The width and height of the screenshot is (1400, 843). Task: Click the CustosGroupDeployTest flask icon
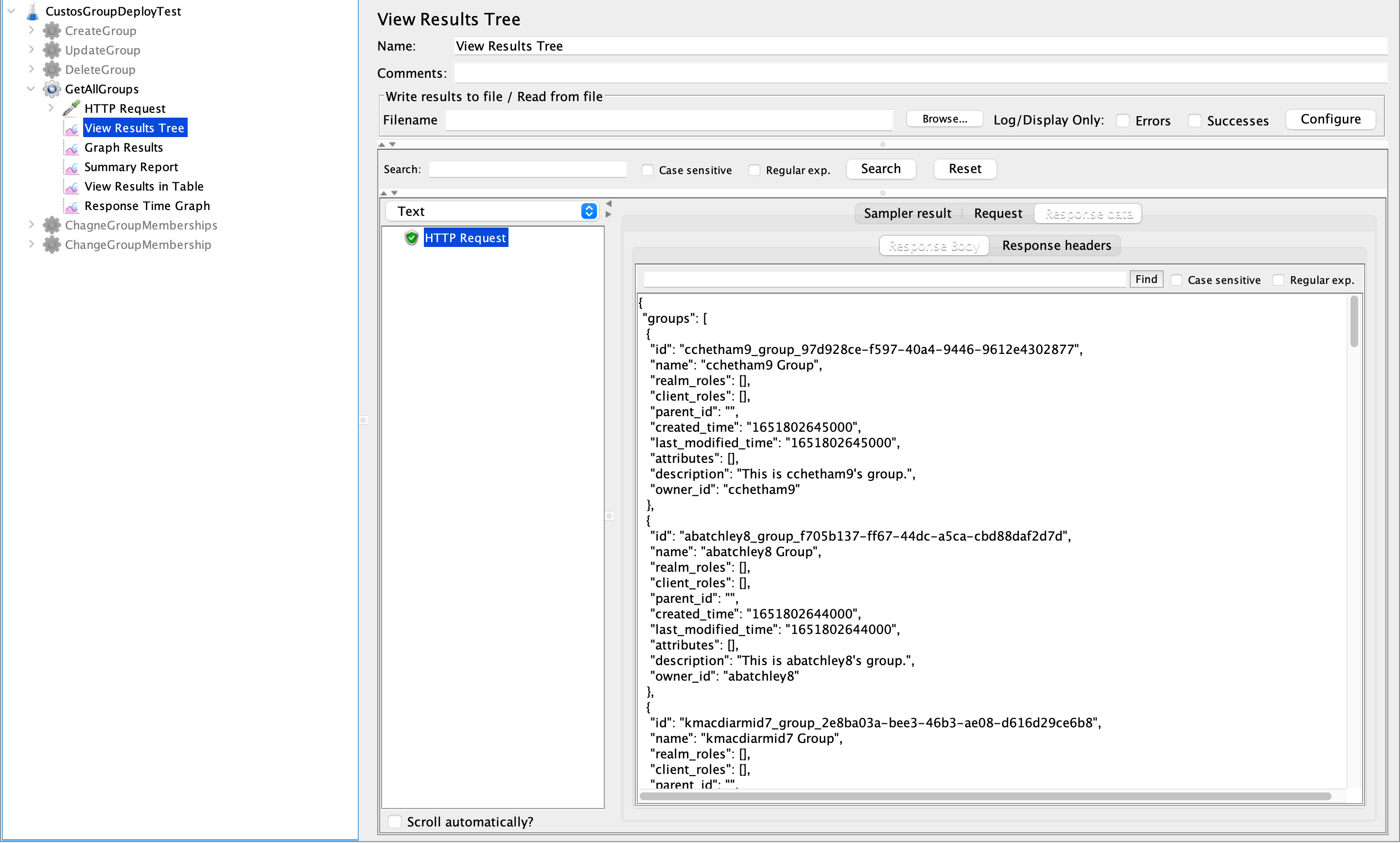[x=33, y=11]
